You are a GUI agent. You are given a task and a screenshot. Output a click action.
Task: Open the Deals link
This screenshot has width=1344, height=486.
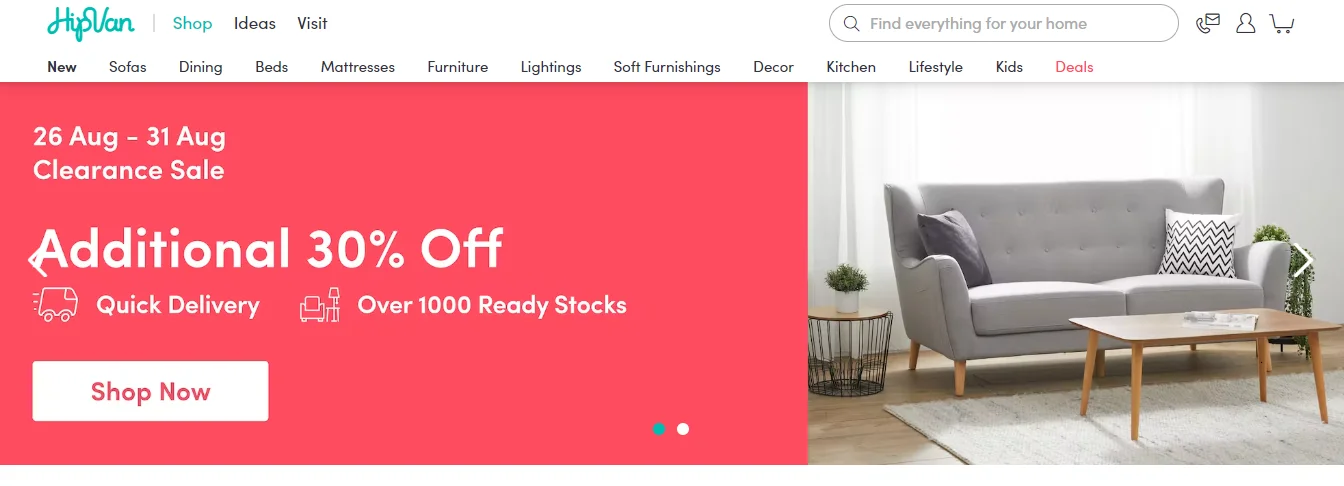[1074, 67]
